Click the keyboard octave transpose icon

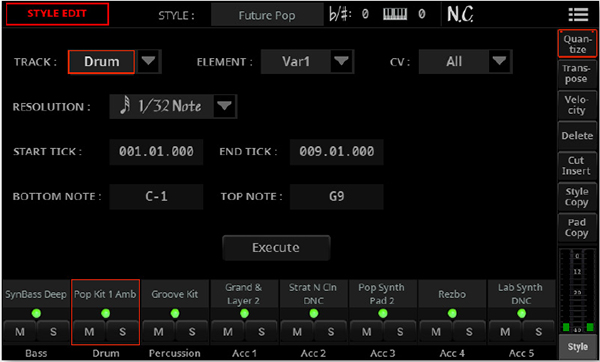(395, 15)
